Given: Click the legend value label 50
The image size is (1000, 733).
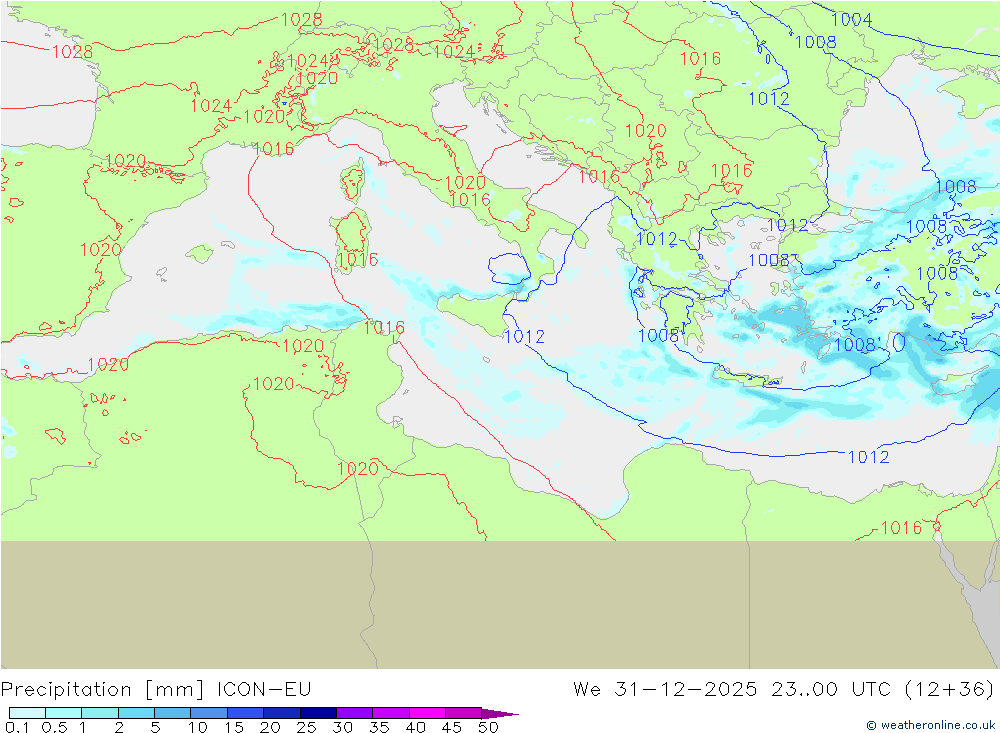Looking at the screenshot, I should (x=488, y=727).
